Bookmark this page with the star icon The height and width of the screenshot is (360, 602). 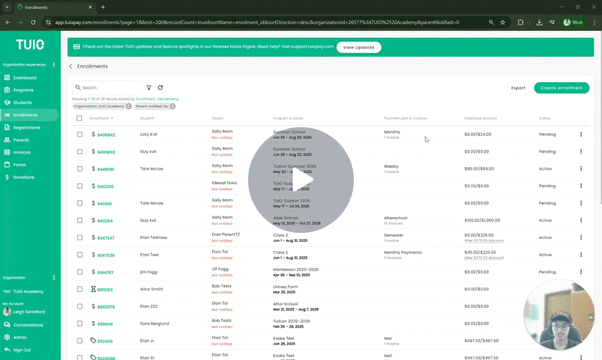tap(503, 22)
